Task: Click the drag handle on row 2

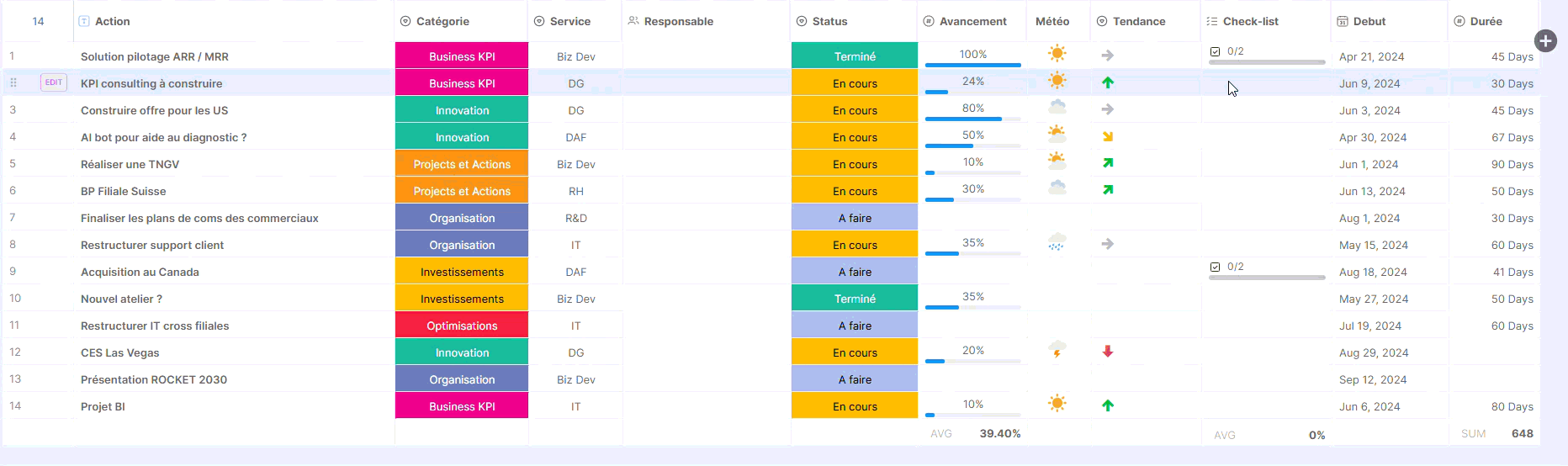Action: 13,82
